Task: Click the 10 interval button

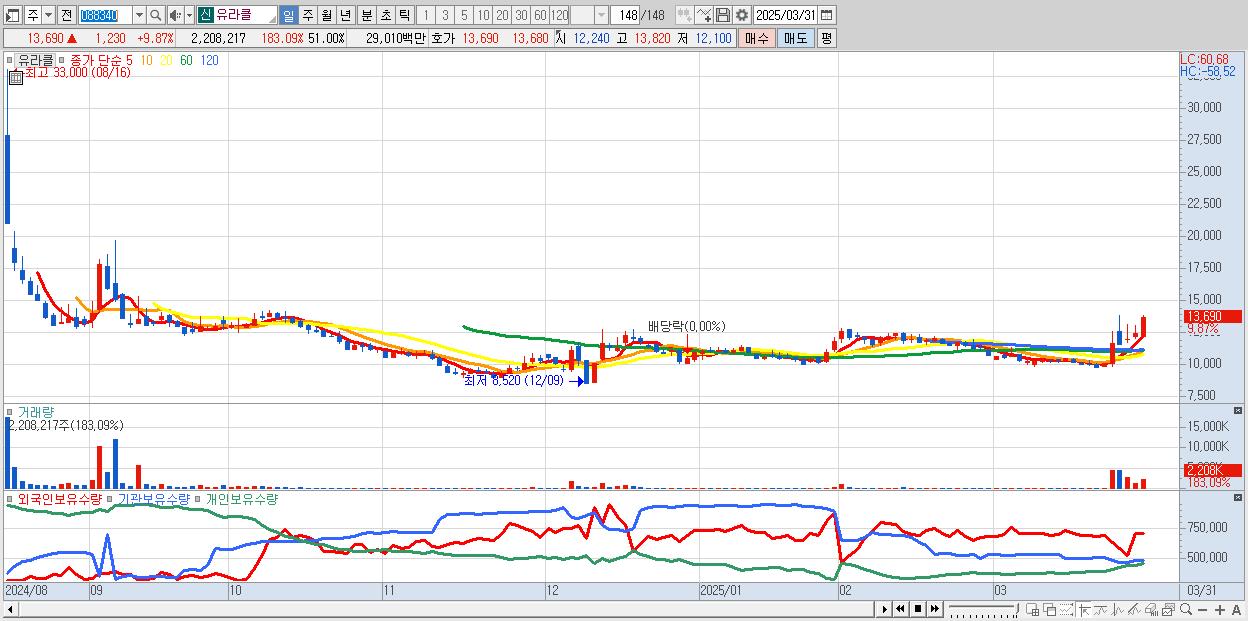Action: coord(483,15)
